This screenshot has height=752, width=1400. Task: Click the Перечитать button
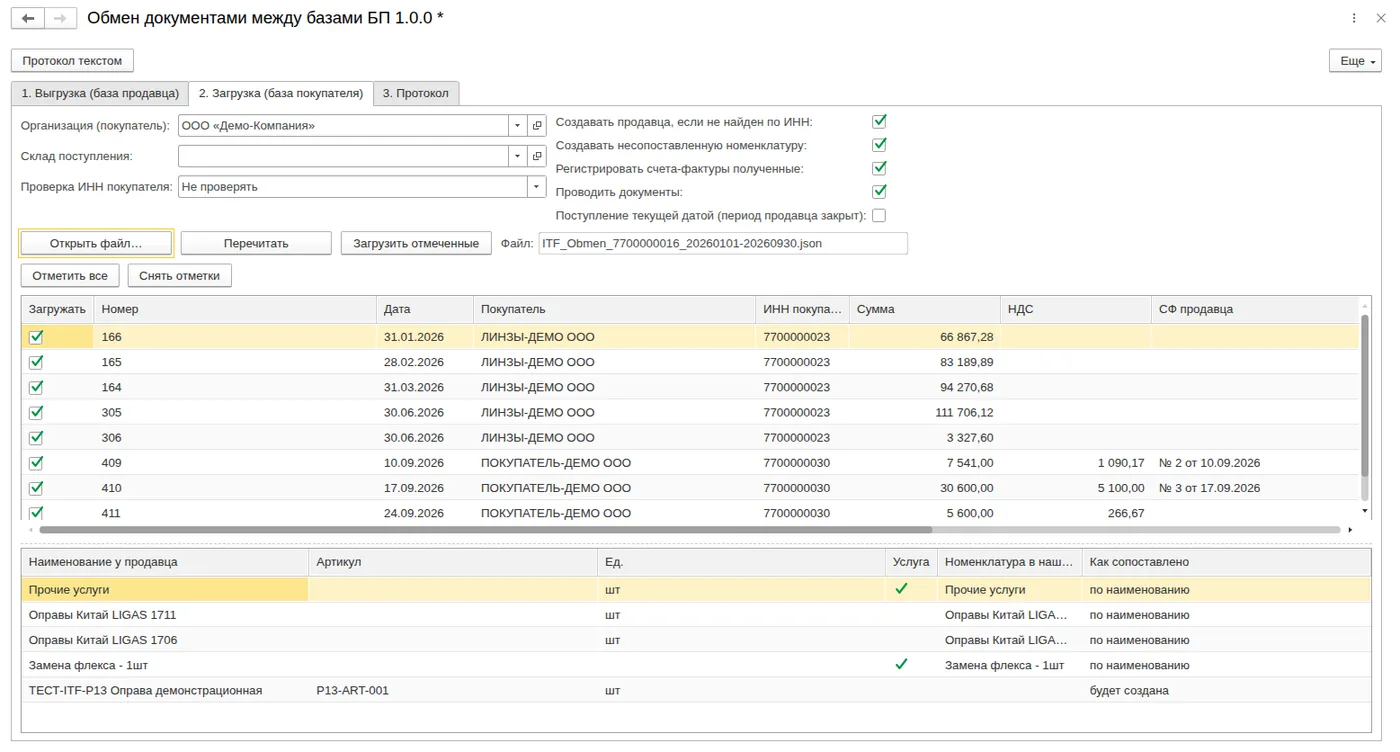tap(256, 243)
